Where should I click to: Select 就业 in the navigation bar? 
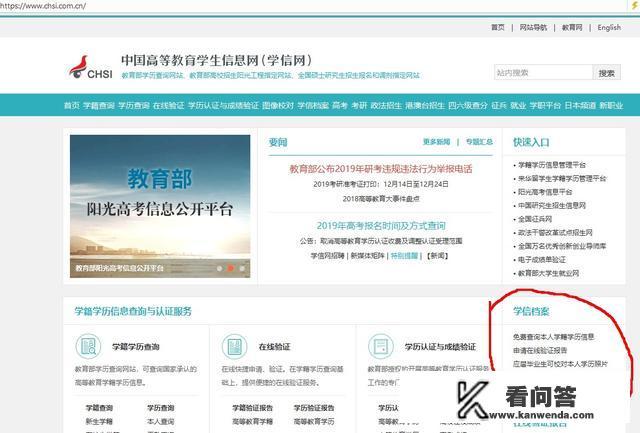coord(518,105)
